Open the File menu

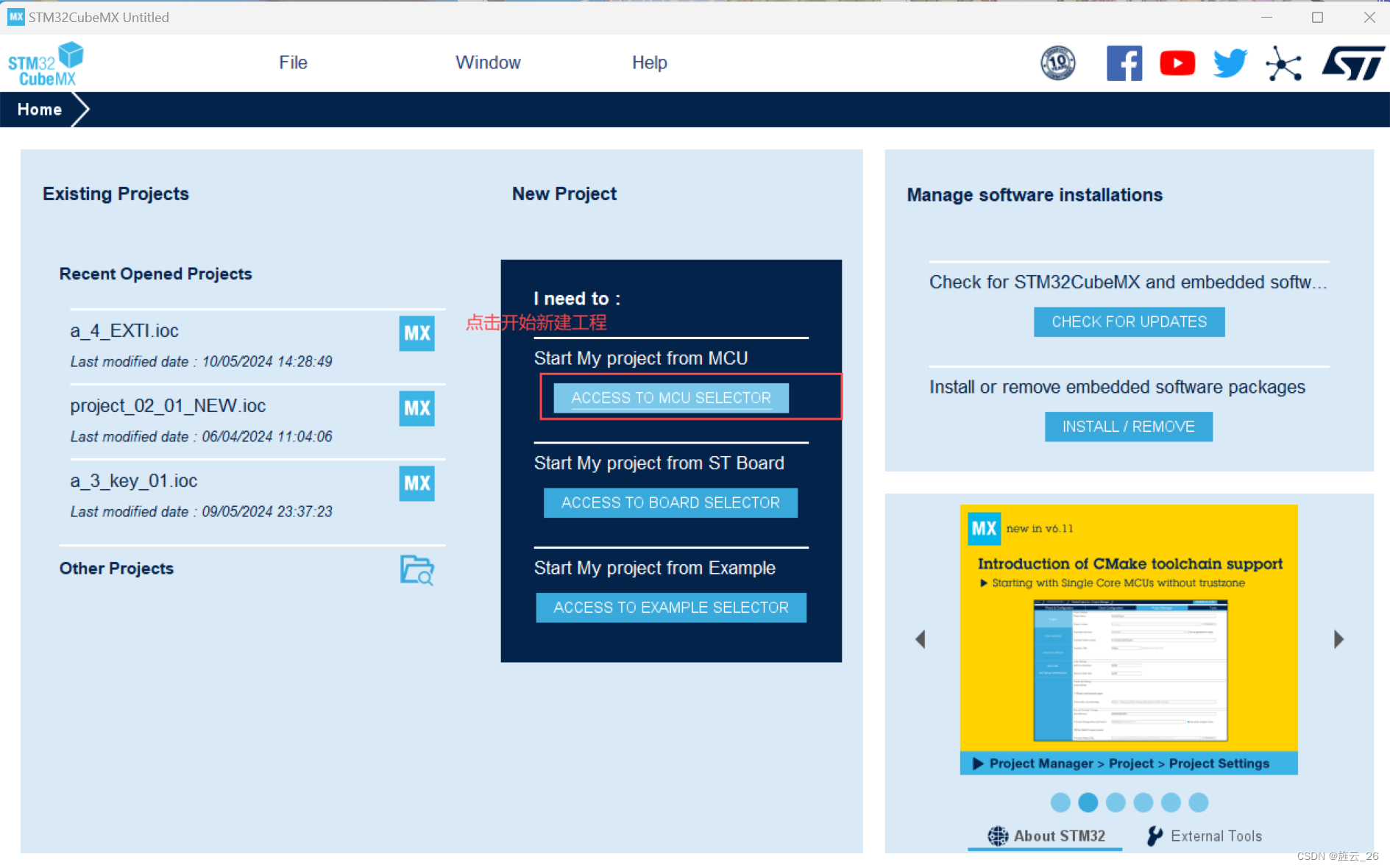tap(293, 63)
